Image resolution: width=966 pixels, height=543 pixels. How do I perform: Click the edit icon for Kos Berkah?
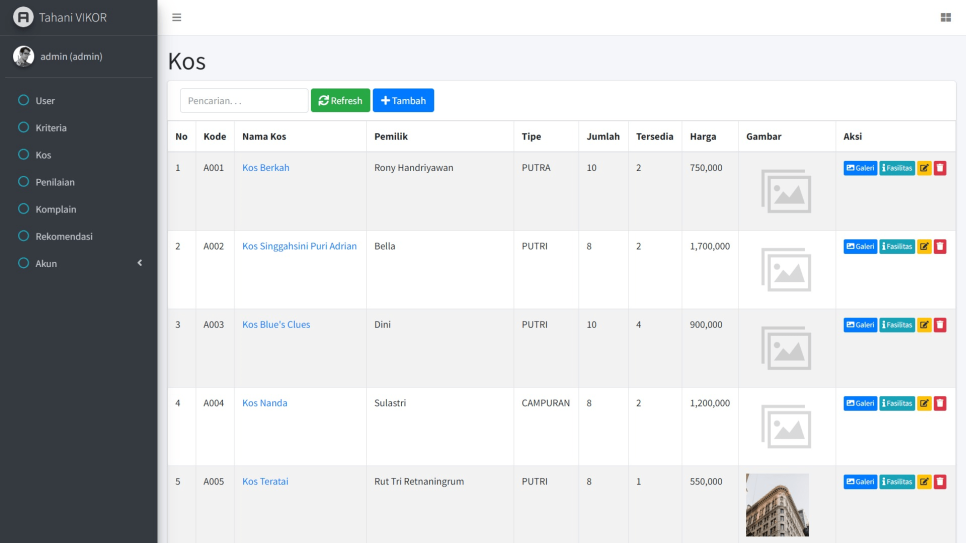click(924, 168)
